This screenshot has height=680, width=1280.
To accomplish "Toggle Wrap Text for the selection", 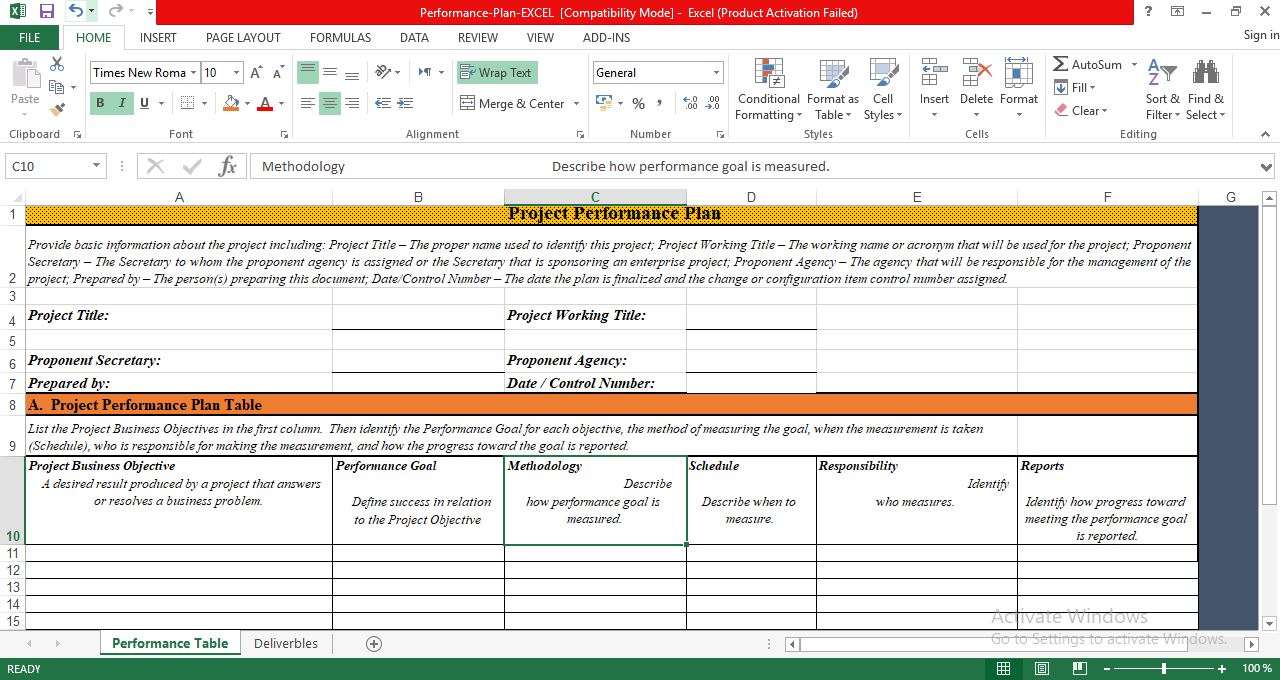I will click(496, 72).
